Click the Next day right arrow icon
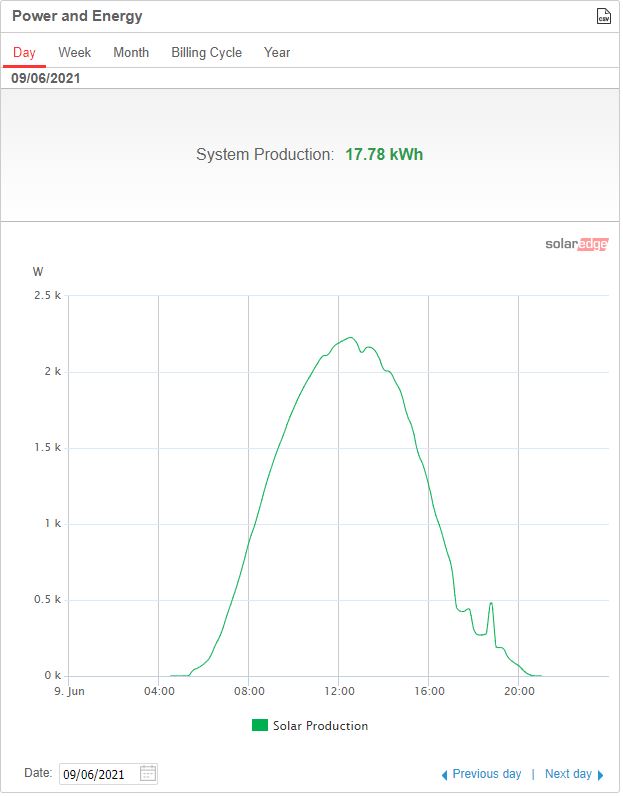 (603, 777)
